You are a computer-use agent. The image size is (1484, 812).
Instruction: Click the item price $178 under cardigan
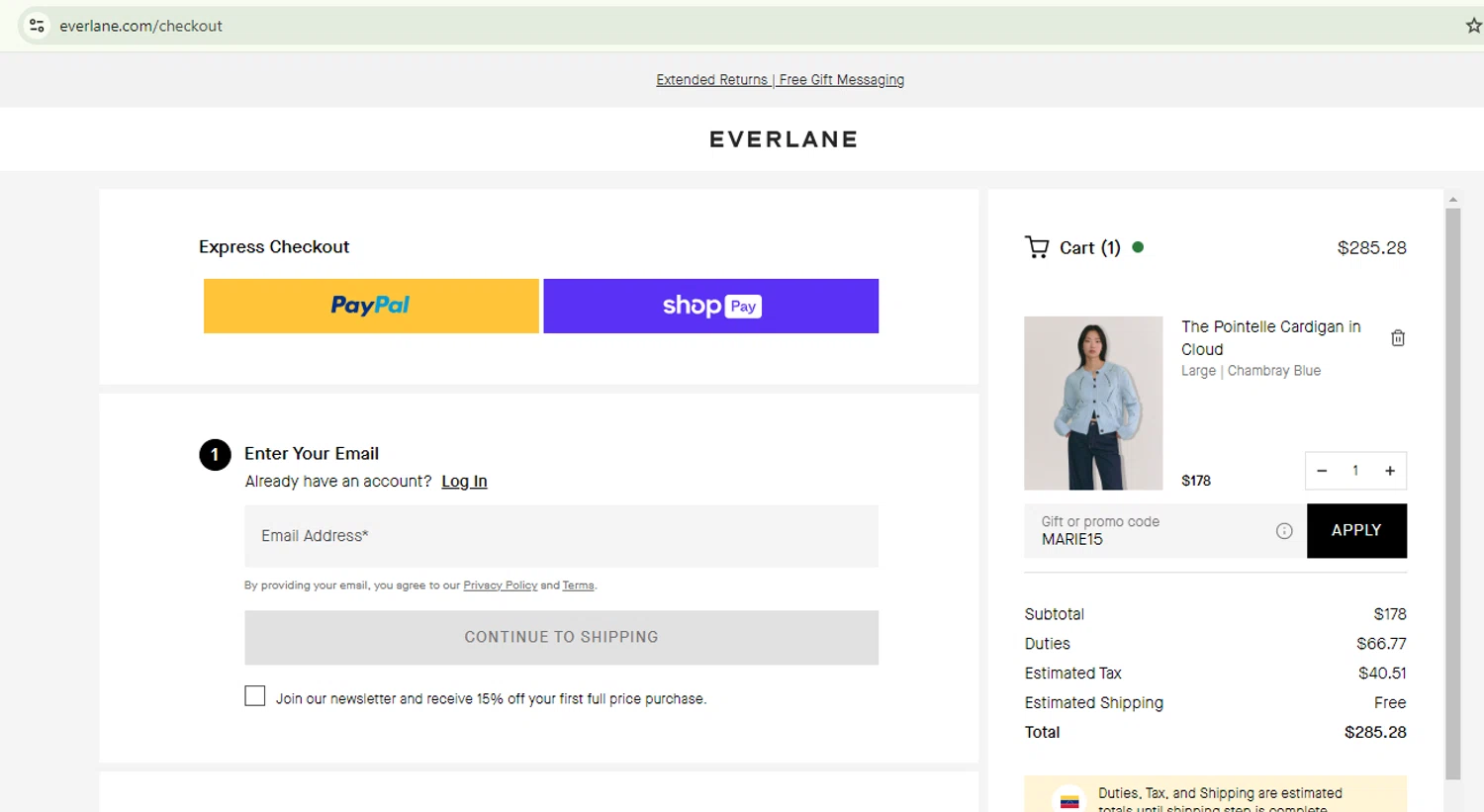point(1196,481)
